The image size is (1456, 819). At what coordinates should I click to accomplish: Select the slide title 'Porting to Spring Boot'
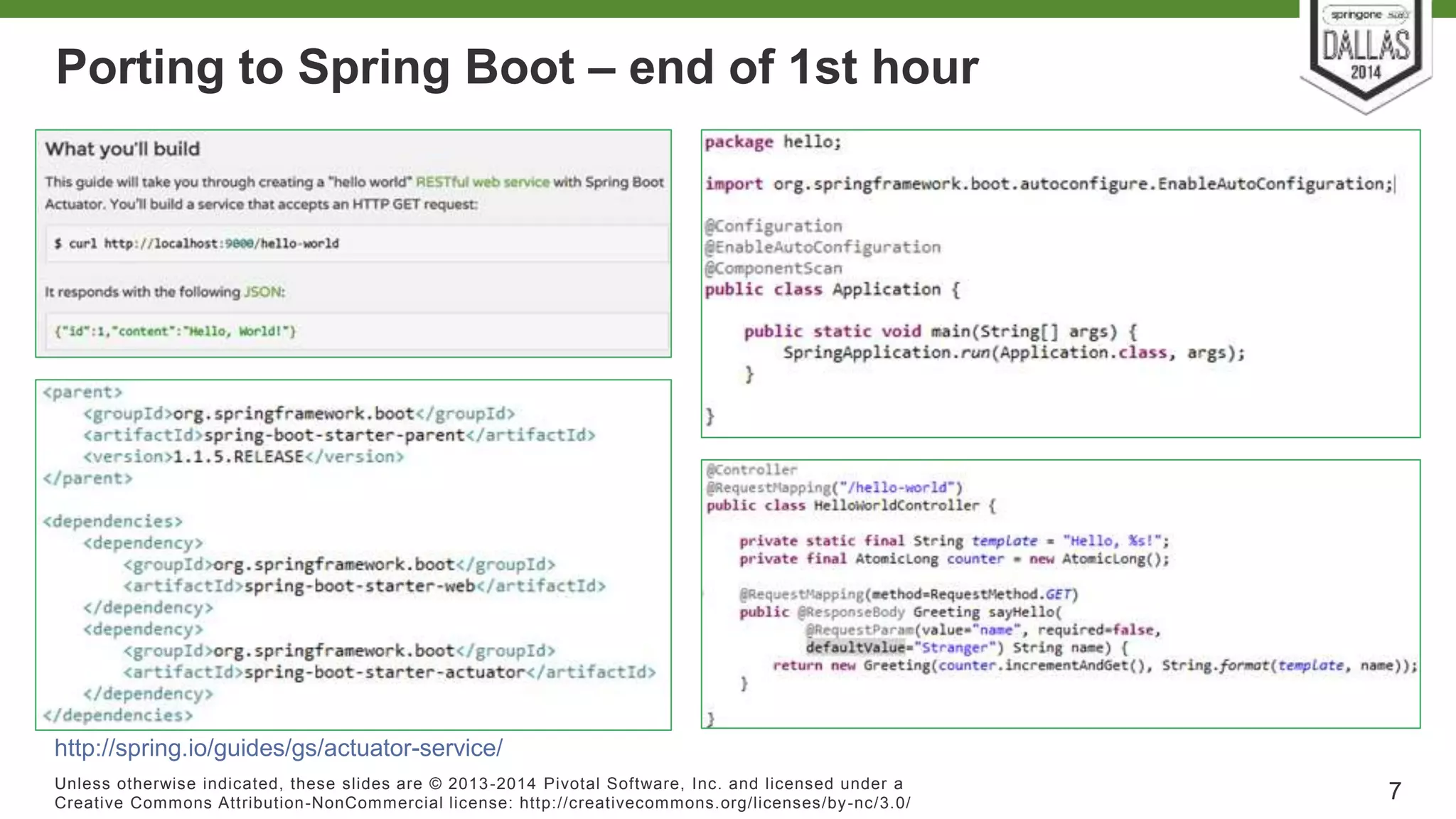pyautogui.click(x=315, y=68)
